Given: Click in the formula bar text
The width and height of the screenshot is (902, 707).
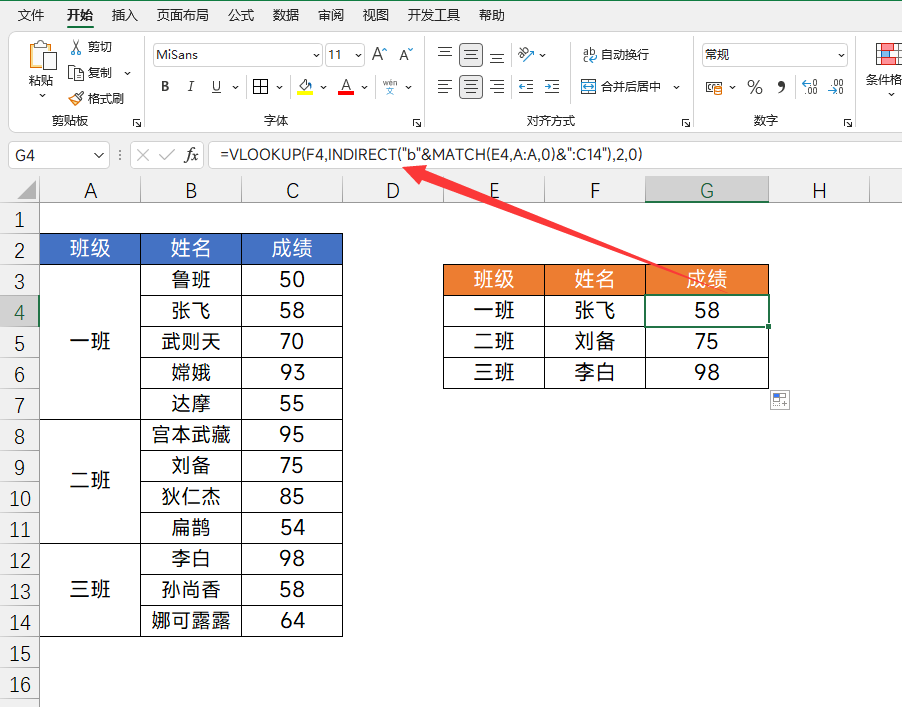Looking at the screenshot, I should (431, 155).
